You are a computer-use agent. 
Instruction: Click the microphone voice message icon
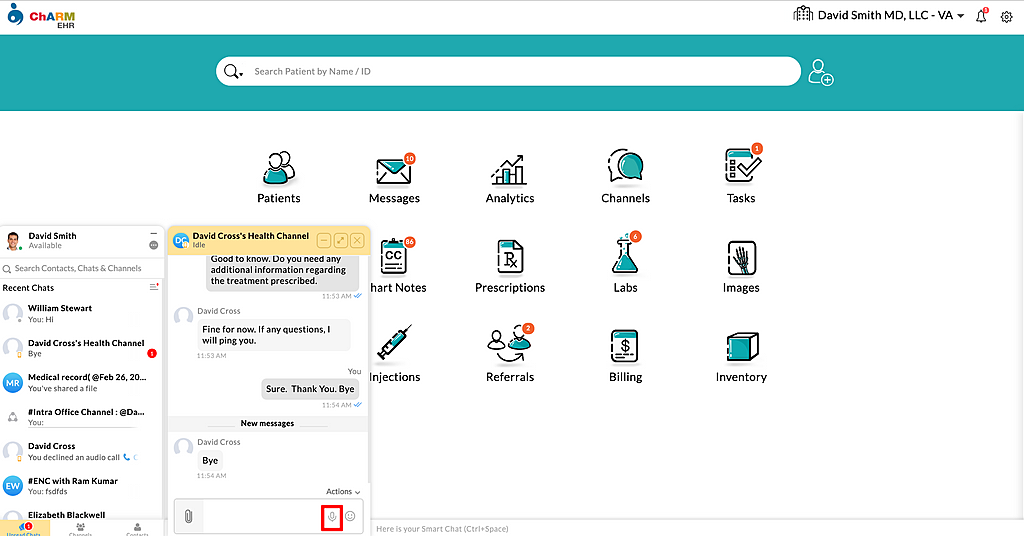click(x=332, y=517)
